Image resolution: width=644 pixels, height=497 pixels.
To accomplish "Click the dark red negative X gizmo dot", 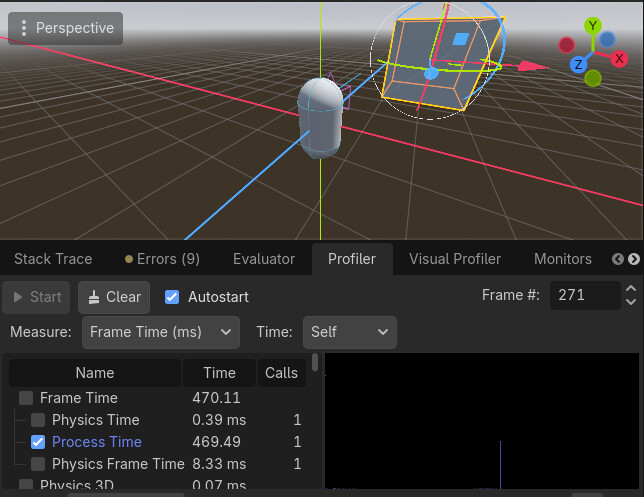I will (566, 45).
